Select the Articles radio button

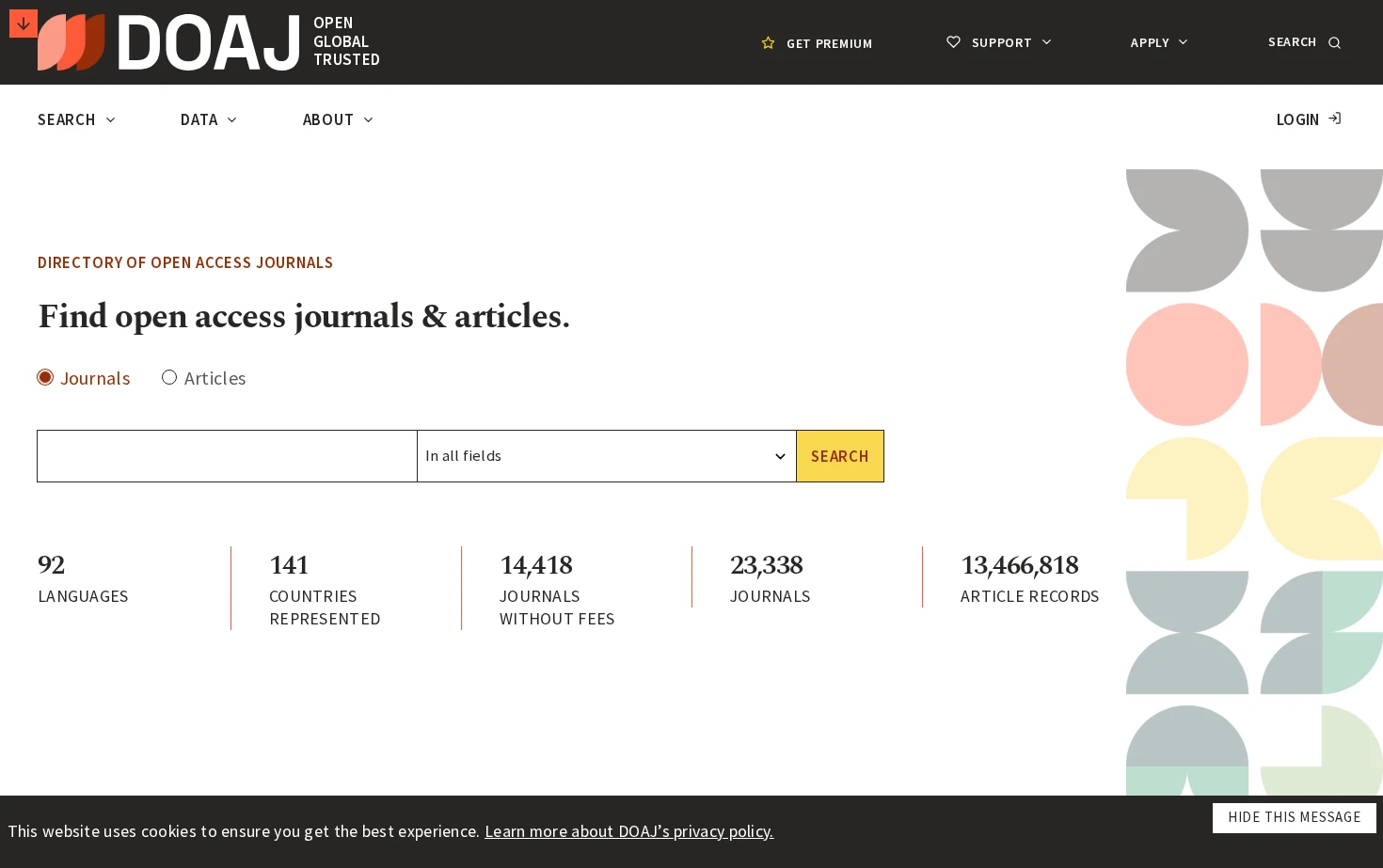169,377
